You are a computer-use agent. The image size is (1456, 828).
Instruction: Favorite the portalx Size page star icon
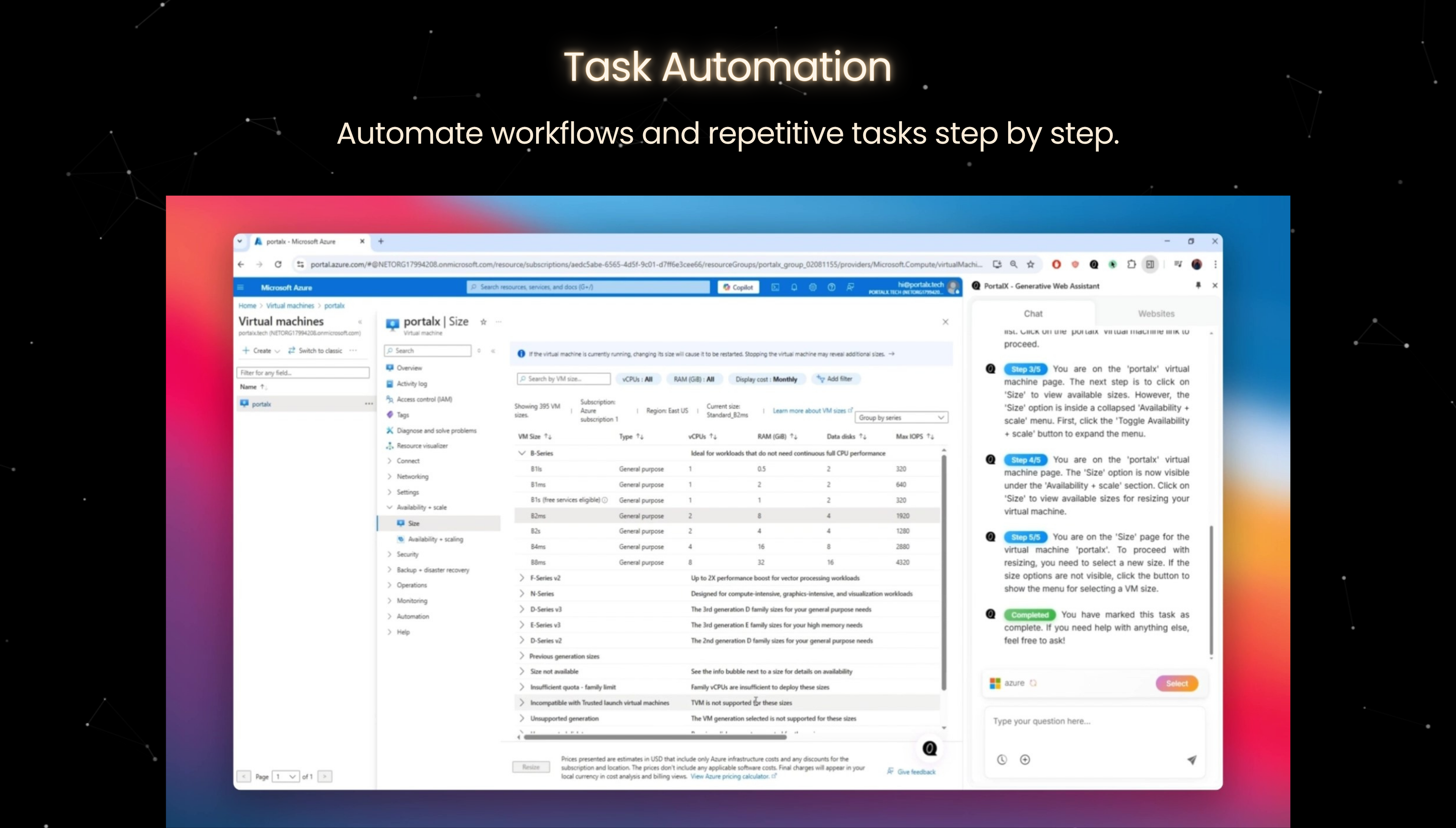click(x=483, y=322)
